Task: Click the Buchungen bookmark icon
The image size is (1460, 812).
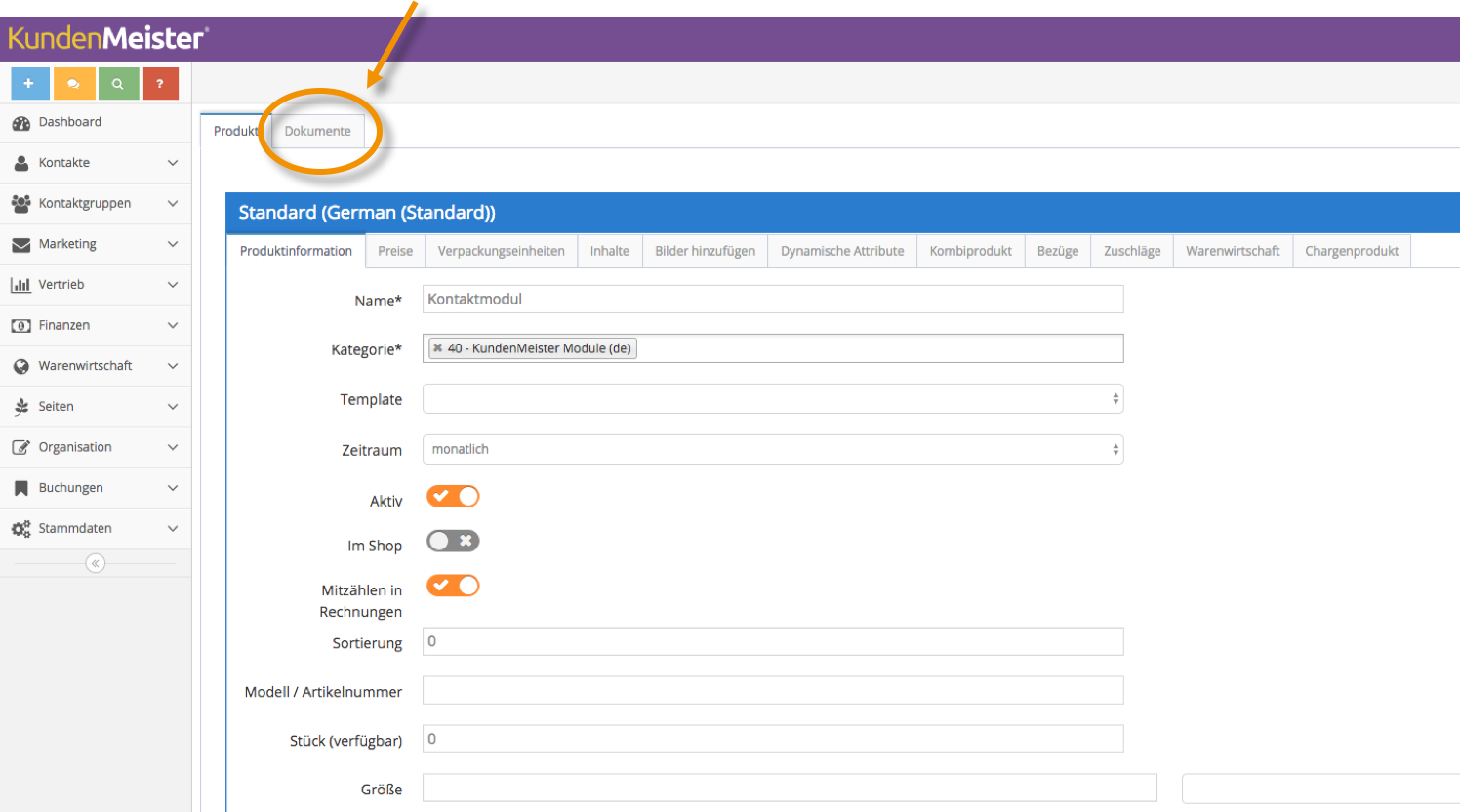Action: 20,488
